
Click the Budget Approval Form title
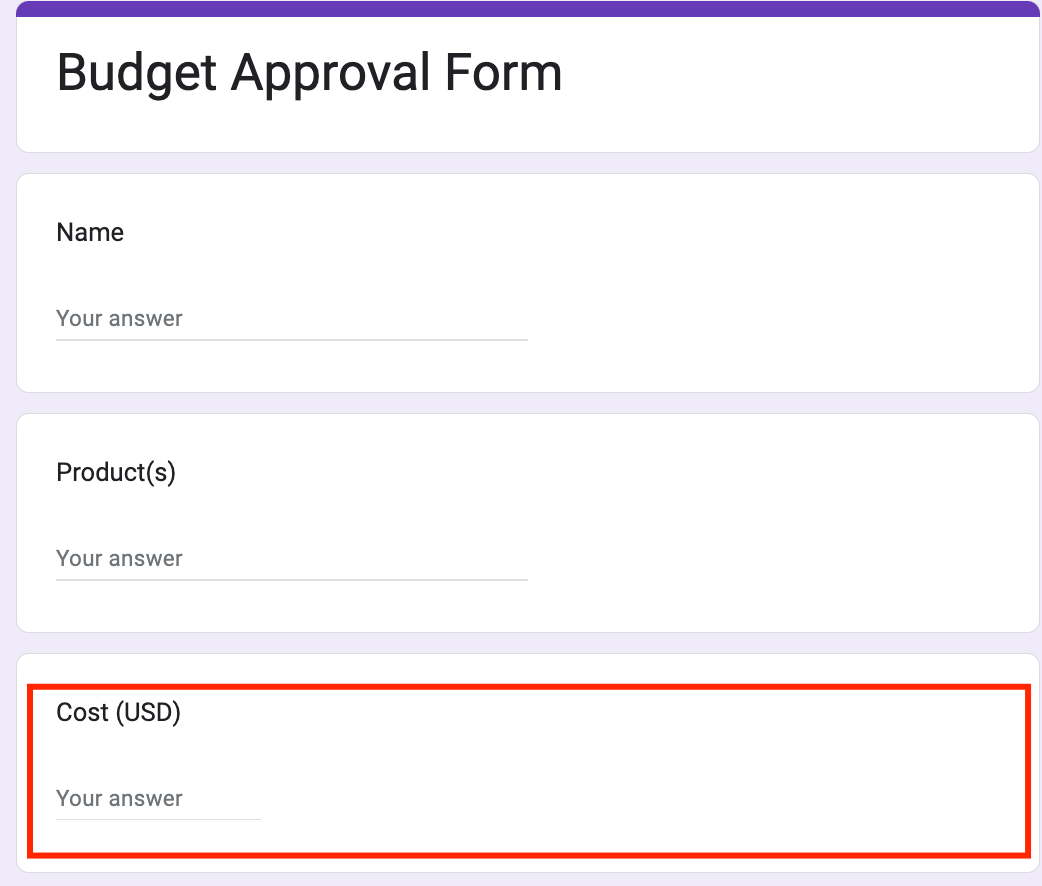tap(309, 72)
